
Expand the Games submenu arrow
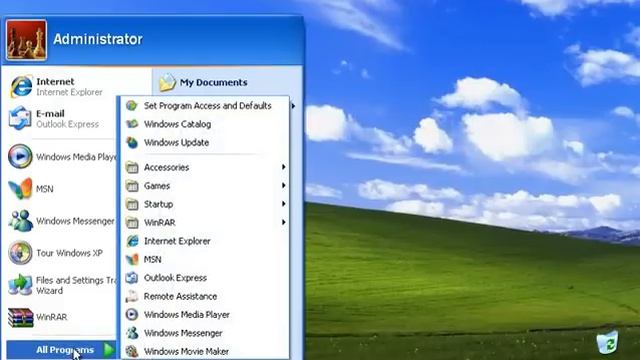tap(283, 186)
